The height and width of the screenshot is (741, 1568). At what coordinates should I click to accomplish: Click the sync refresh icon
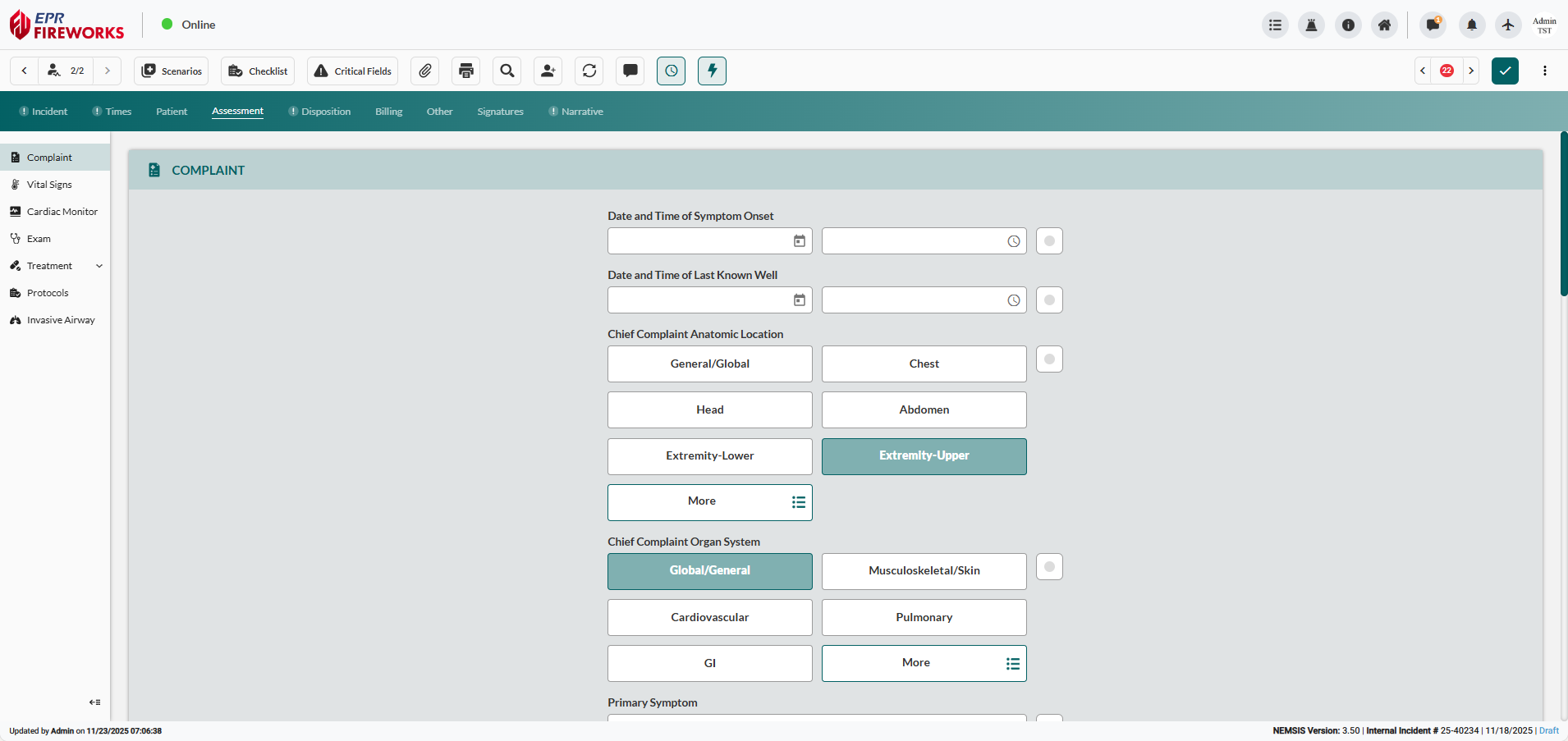click(x=589, y=71)
